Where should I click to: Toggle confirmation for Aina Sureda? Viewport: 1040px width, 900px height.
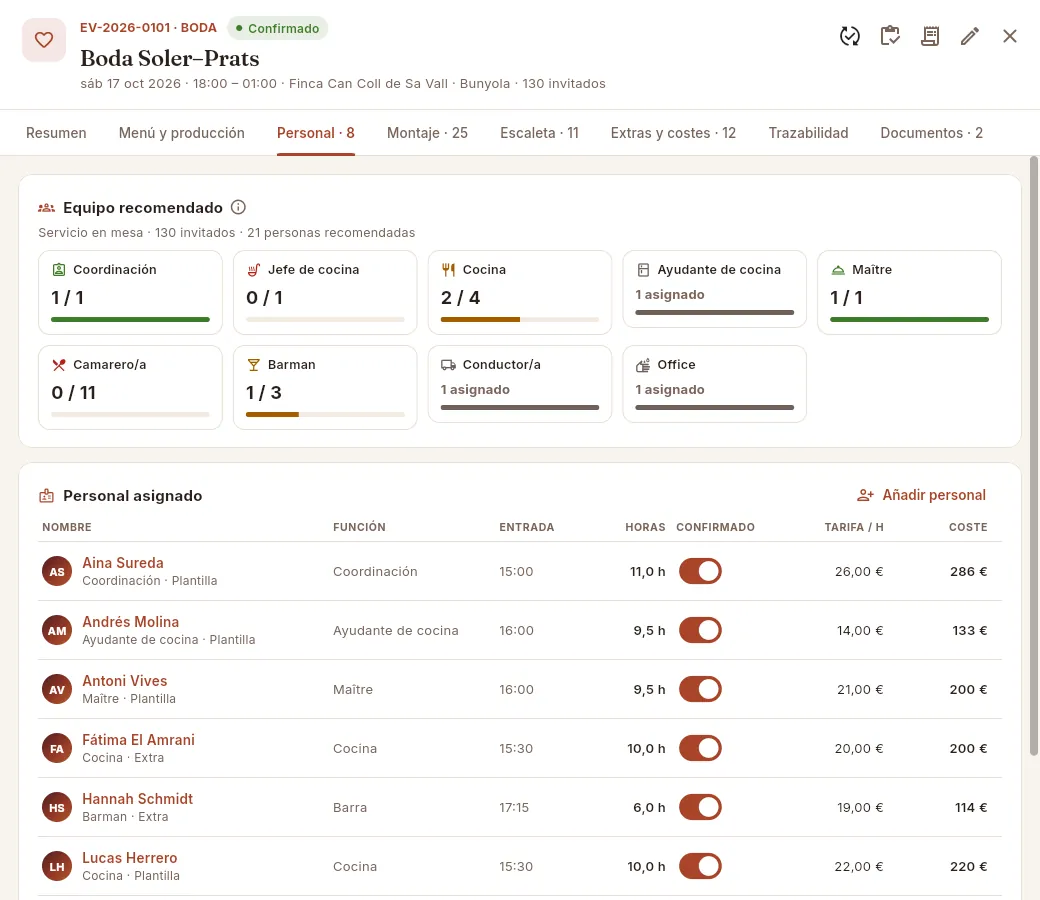pos(700,572)
